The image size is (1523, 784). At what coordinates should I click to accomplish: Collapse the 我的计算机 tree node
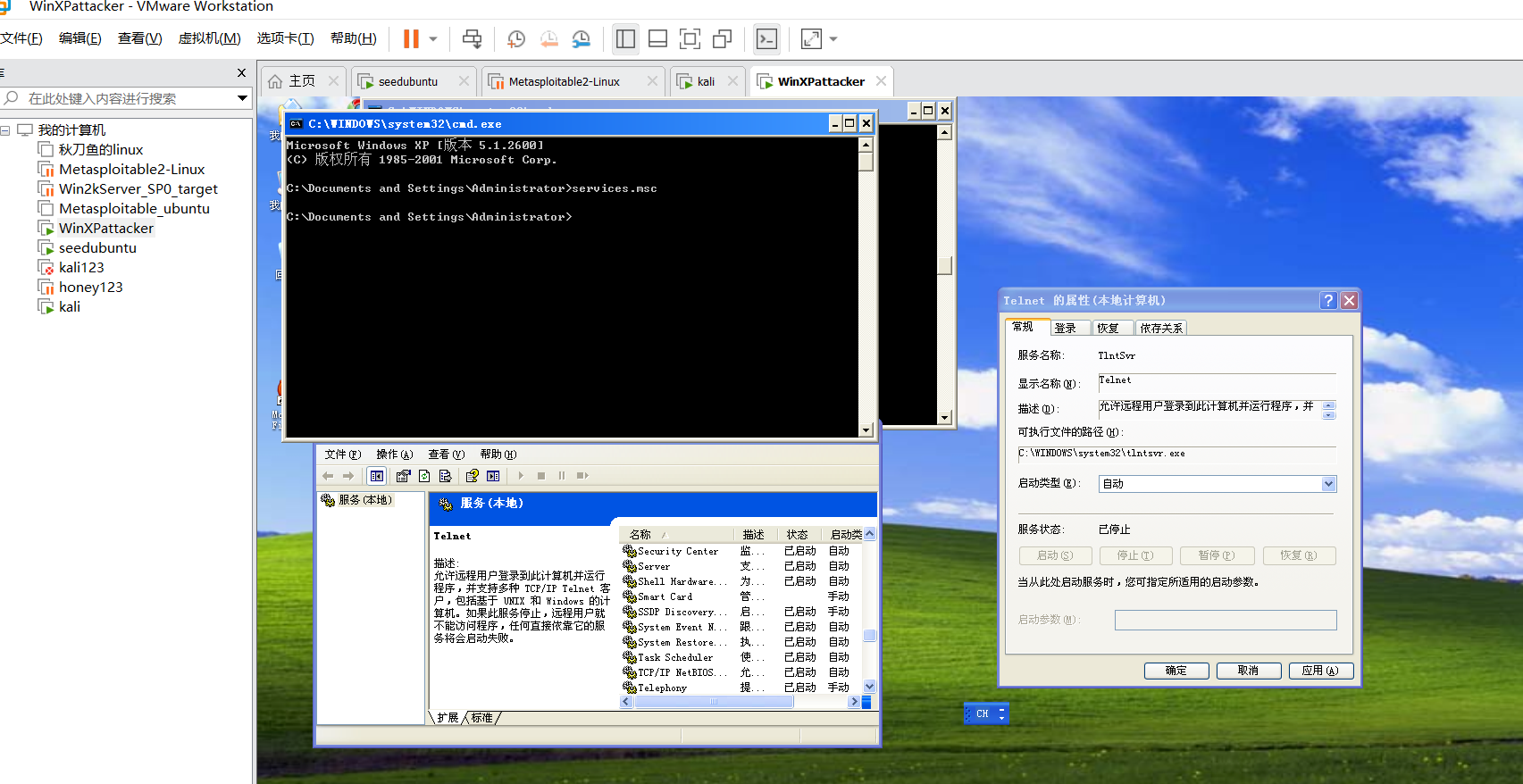(5, 130)
